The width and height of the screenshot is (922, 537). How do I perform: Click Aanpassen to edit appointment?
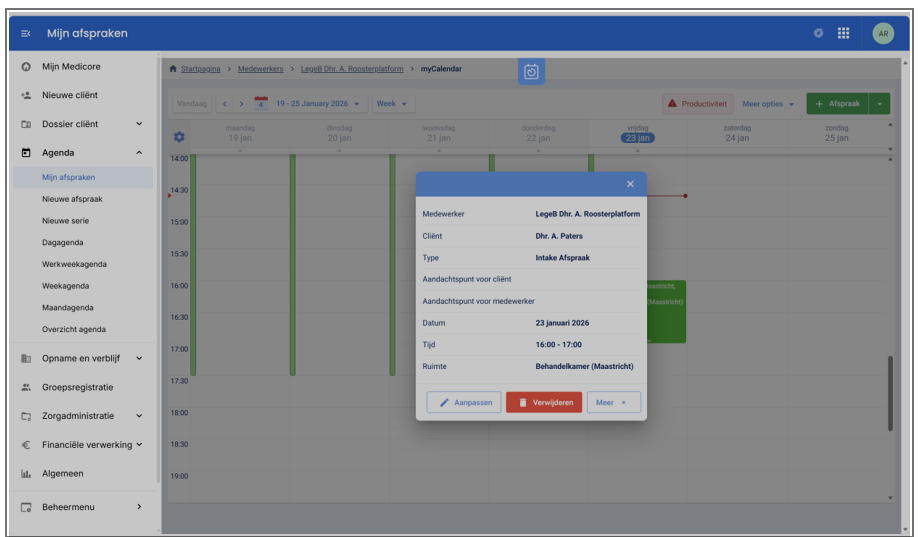coord(464,402)
